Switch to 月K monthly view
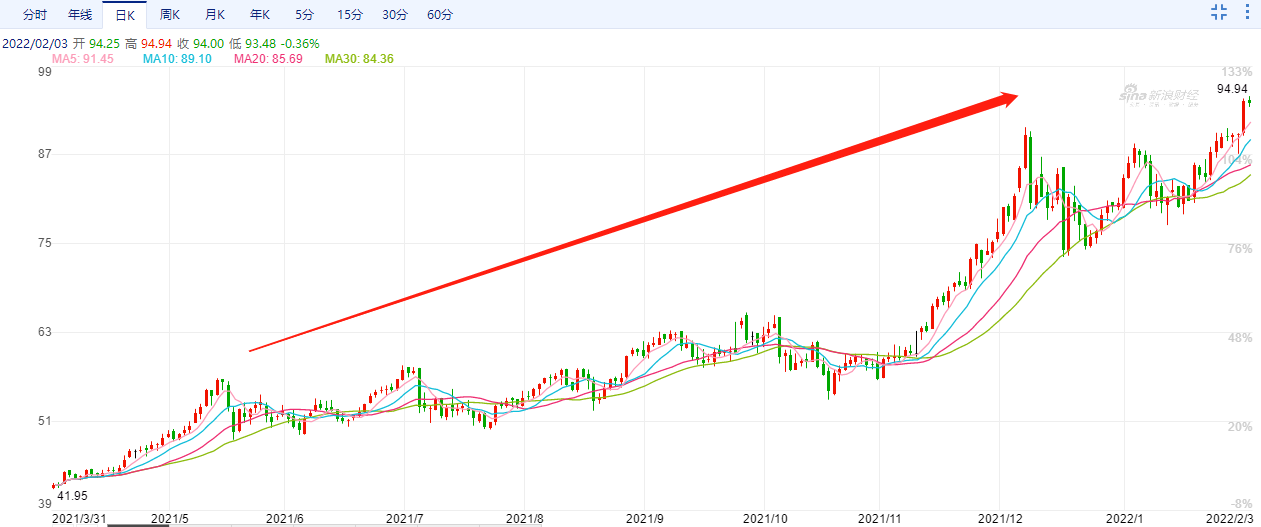The image size is (1261, 527). tap(214, 15)
